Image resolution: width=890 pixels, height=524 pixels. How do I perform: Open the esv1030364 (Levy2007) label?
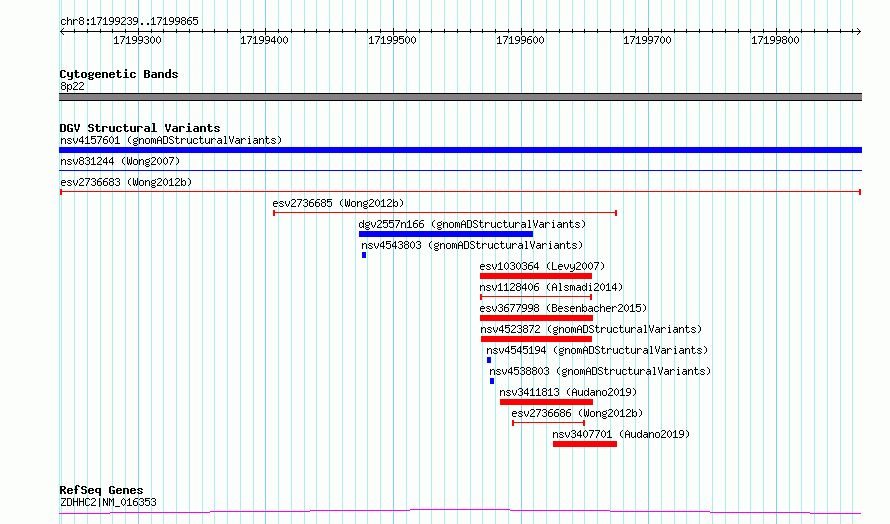tap(542, 266)
